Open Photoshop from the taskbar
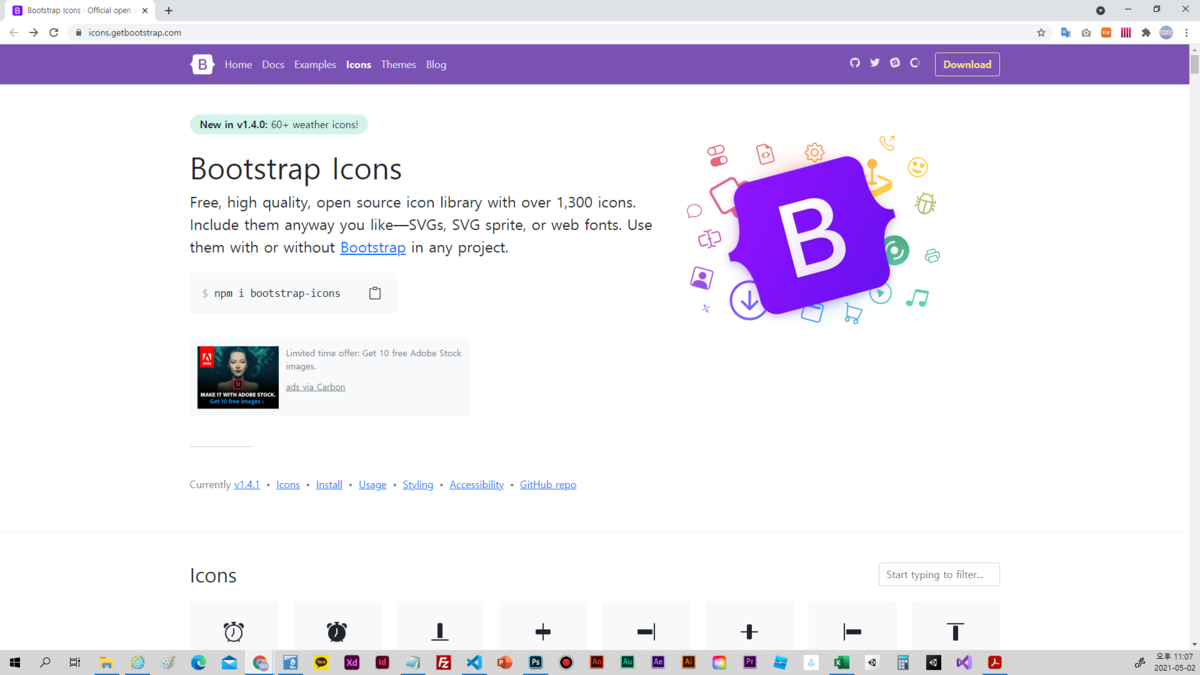The image size is (1200, 675). 535,662
